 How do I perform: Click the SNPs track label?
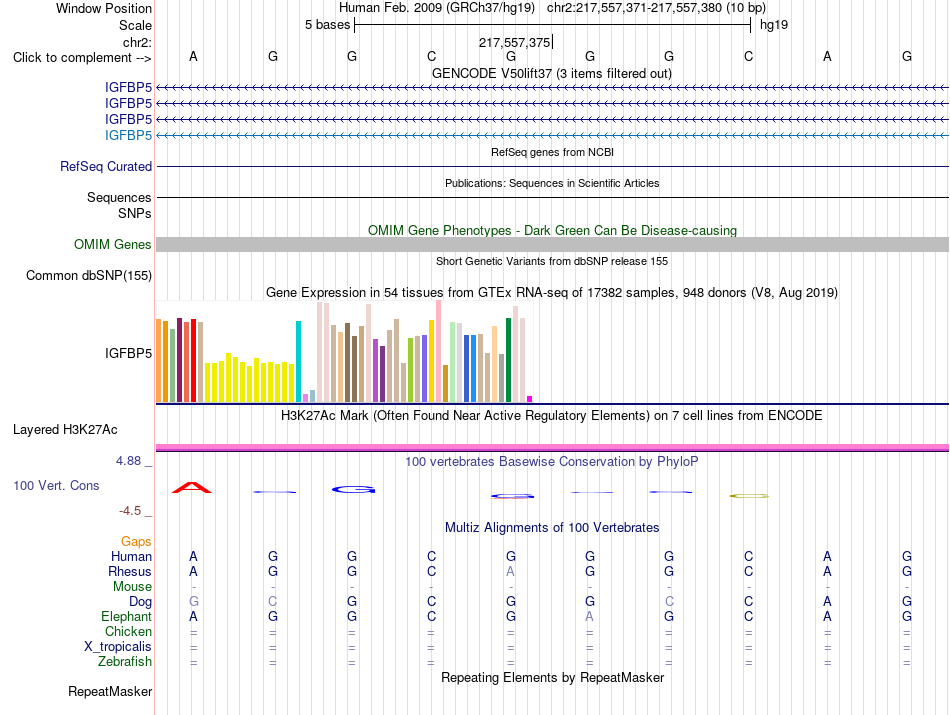pos(135,213)
